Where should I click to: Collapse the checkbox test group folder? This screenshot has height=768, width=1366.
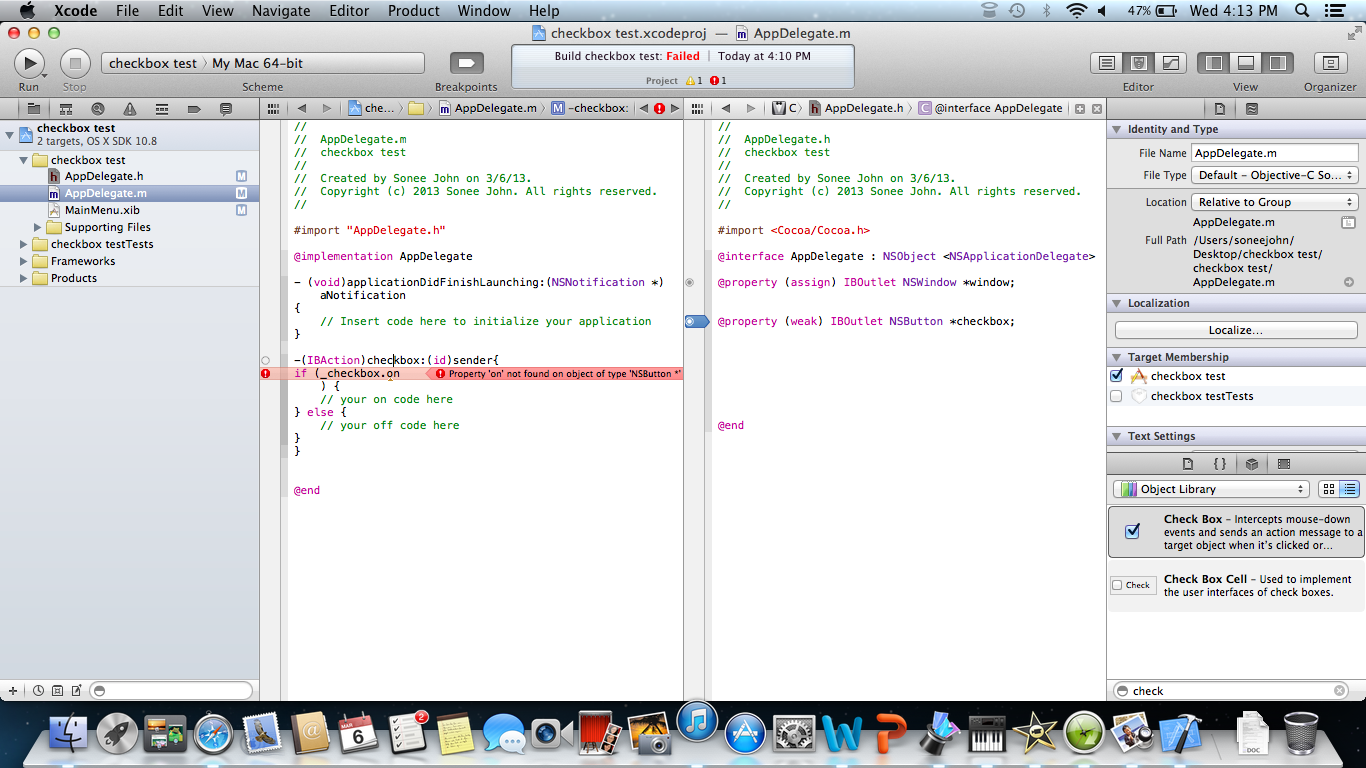[x=24, y=160]
